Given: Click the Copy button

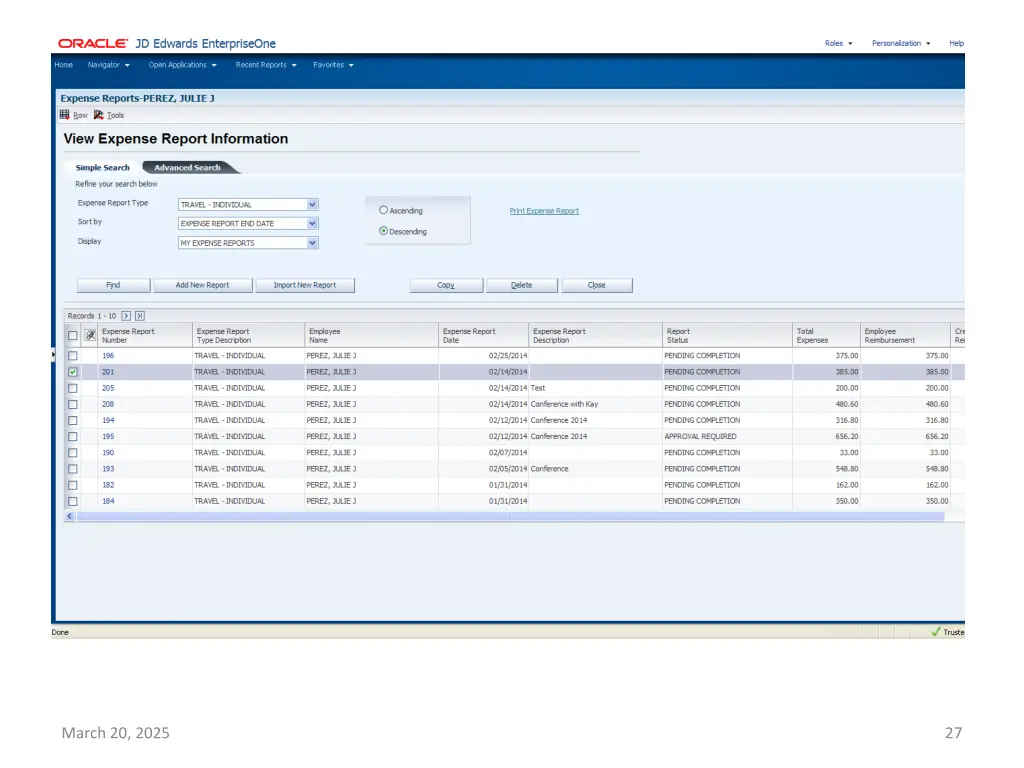Looking at the screenshot, I should 446,285.
